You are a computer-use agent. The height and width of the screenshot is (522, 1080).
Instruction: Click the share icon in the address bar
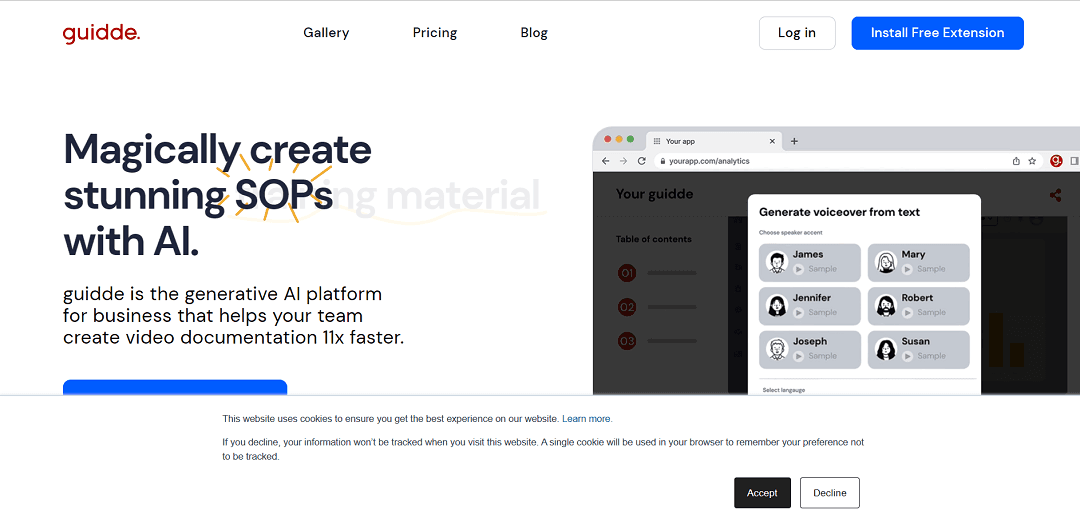1016,161
